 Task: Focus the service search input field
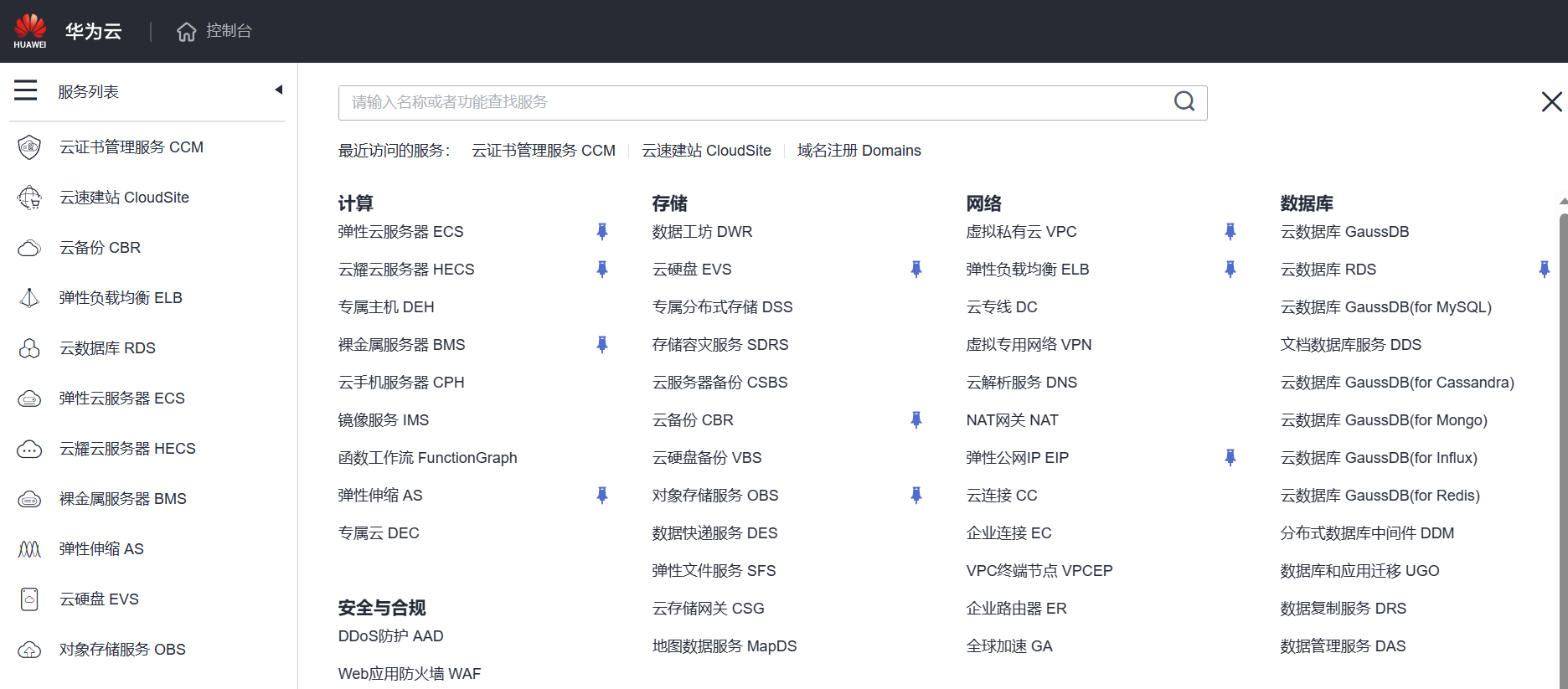[772, 103]
